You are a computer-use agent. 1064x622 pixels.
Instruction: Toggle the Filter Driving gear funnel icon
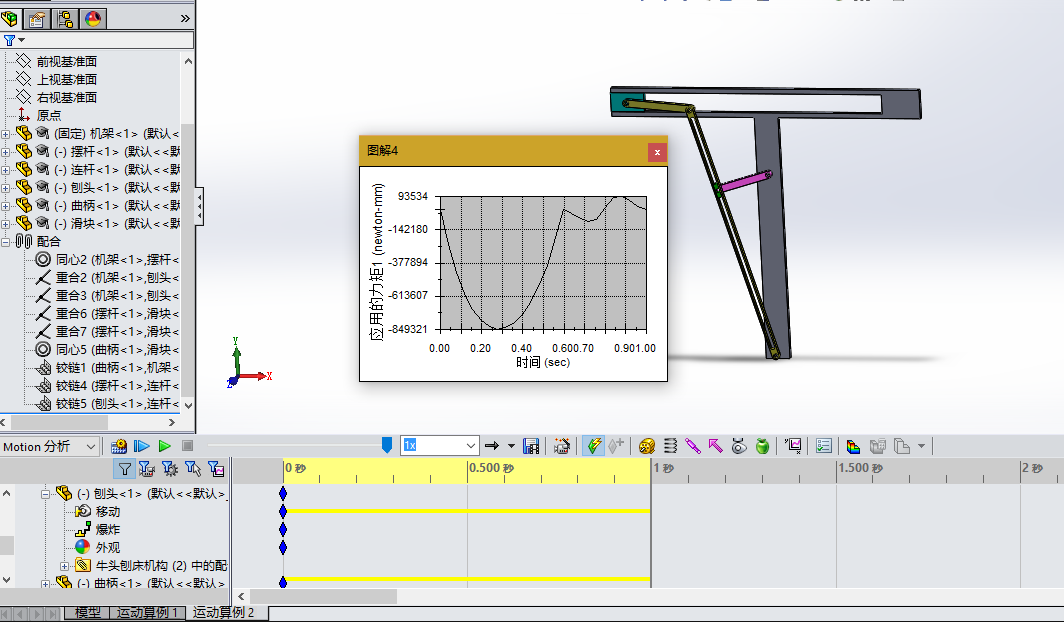click(x=170, y=468)
